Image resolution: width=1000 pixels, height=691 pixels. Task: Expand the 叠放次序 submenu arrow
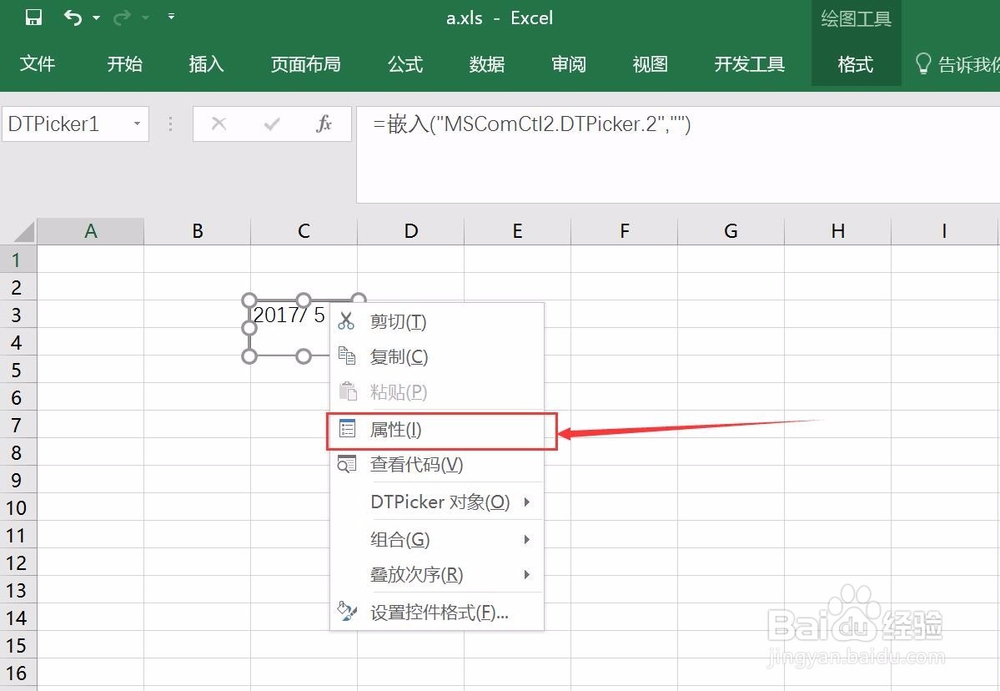click(527, 575)
